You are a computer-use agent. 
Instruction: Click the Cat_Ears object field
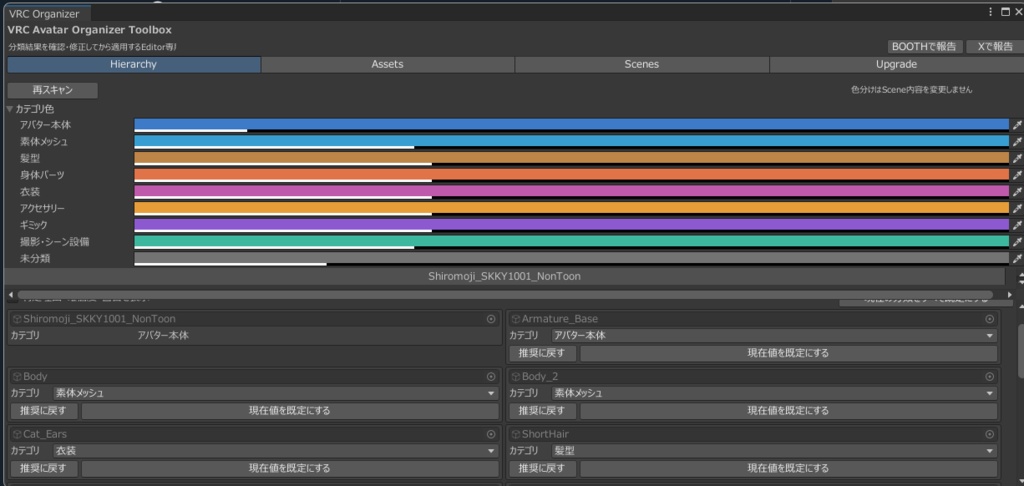click(x=255, y=434)
